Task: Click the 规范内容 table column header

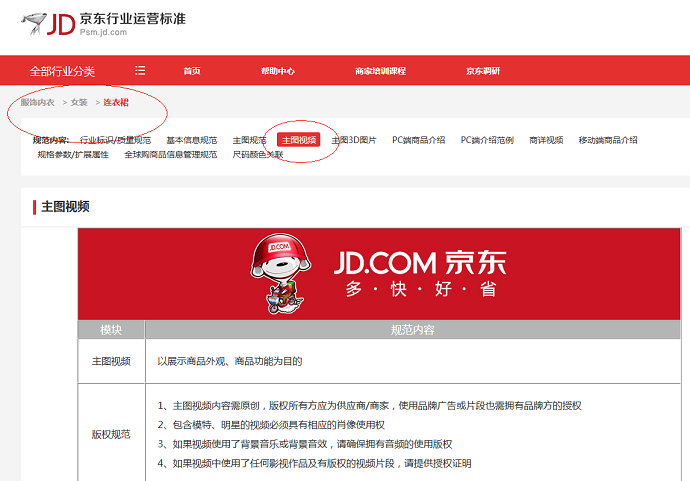Action: coord(413,330)
